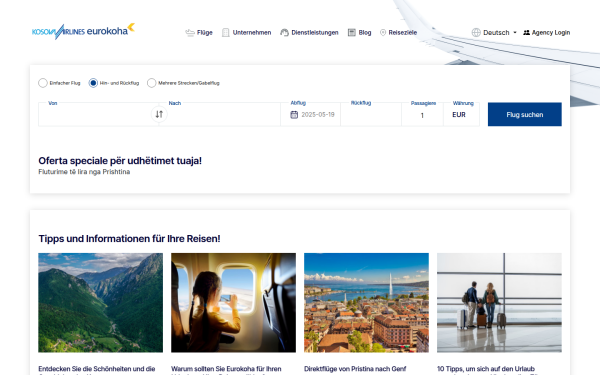600x375 pixels.
Task: Select the Einfacher Flug radio button
Action: click(x=43, y=83)
